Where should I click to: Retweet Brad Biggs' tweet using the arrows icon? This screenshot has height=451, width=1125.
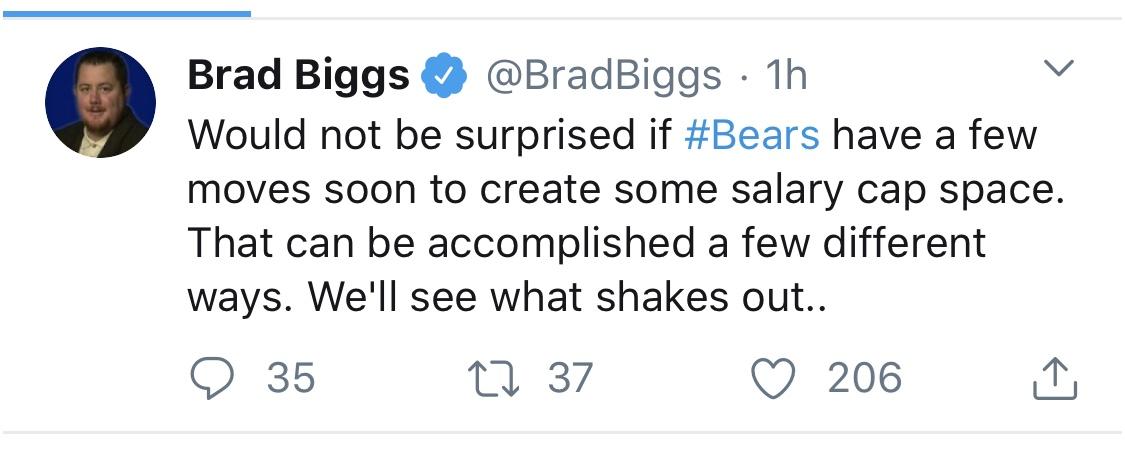point(494,379)
